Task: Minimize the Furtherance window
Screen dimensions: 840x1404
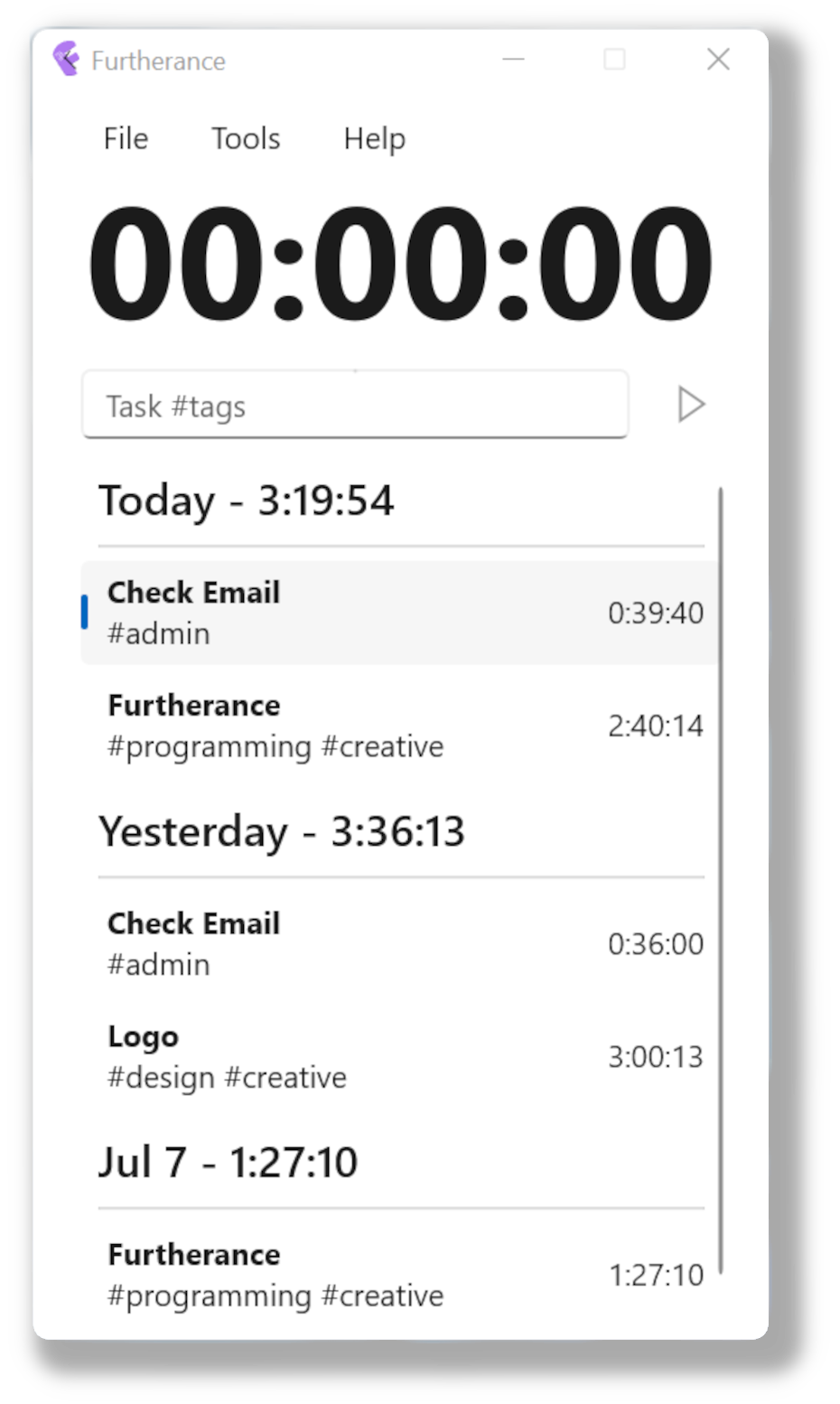Action: (514, 60)
